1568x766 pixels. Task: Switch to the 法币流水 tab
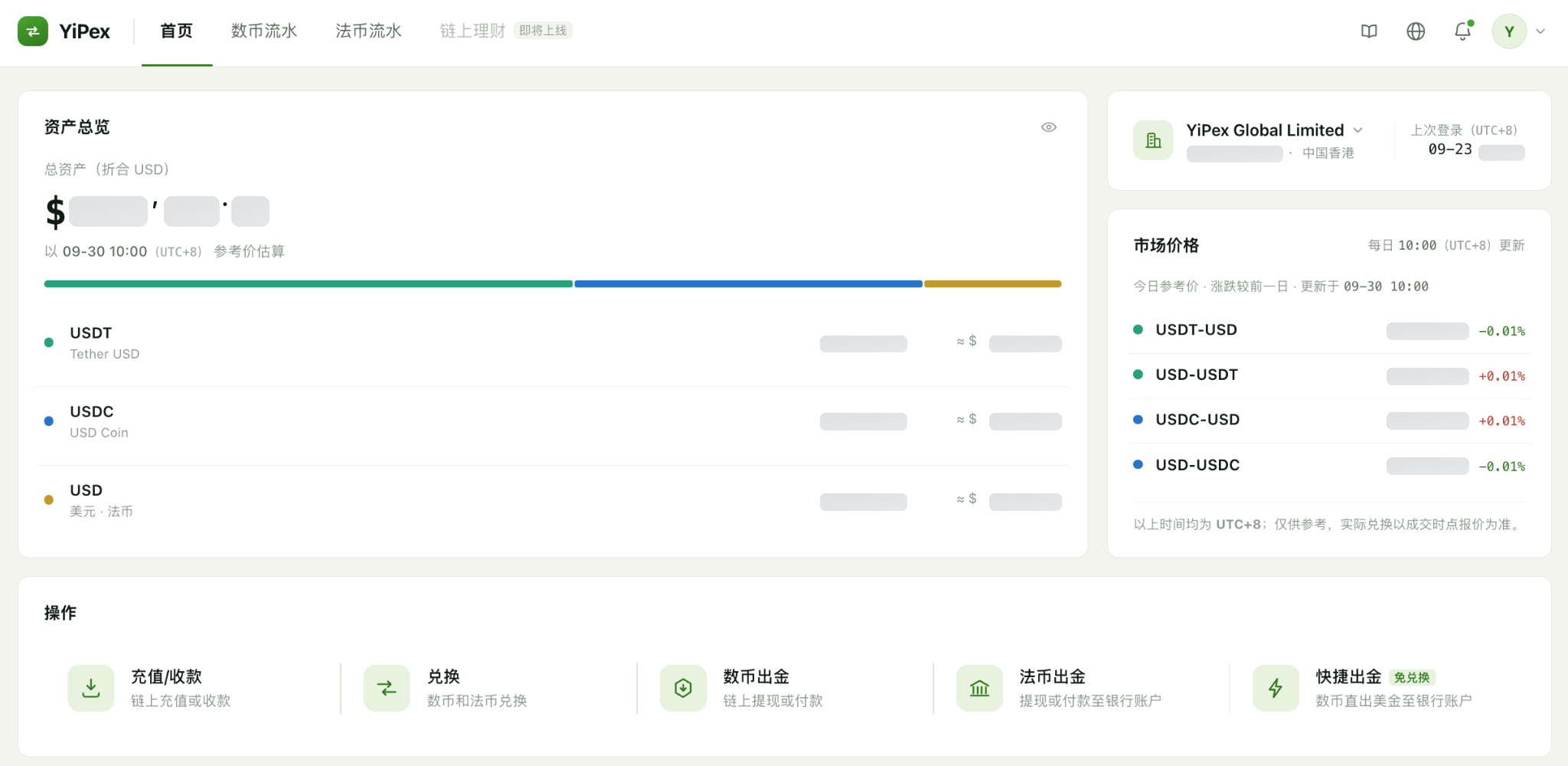click(x=368, y=31)
